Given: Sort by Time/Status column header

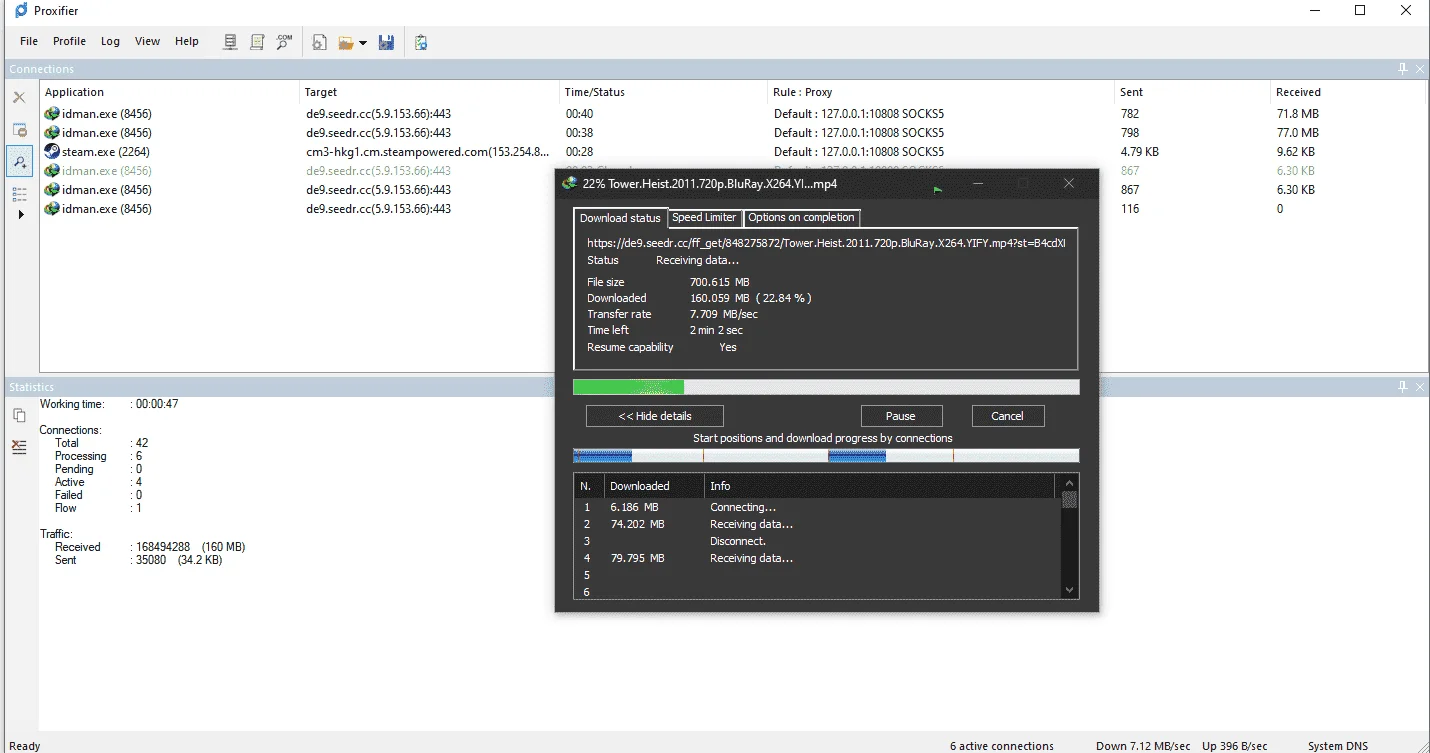Looking at the screenshot, I should pos(664,92).
